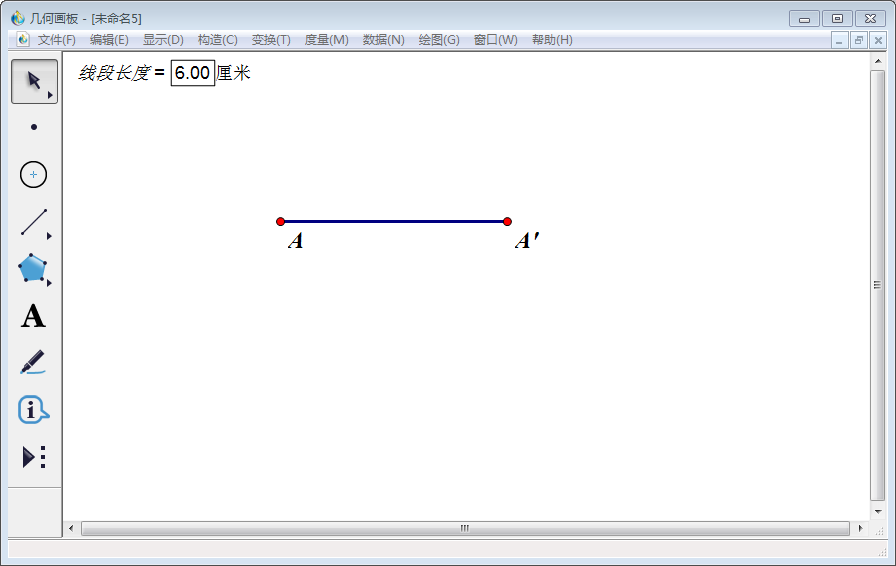This screenshot has width=896, height=566.
Task: Close the inner document window
Action: click(x=878, y=41)
